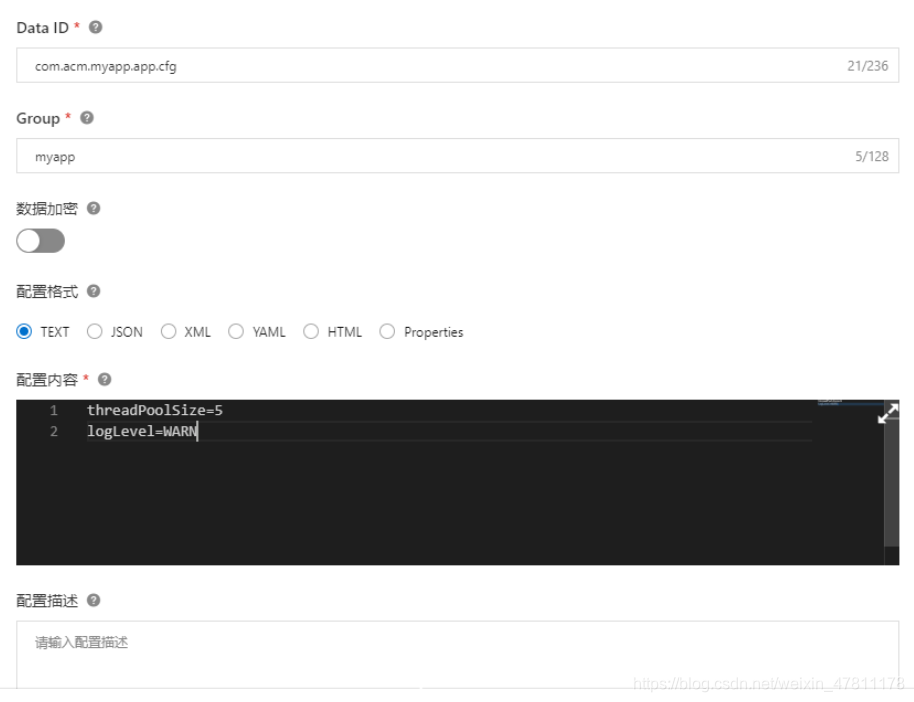Keep the TEXT format selected
914x702 pixels.
[x=24, y=331]
